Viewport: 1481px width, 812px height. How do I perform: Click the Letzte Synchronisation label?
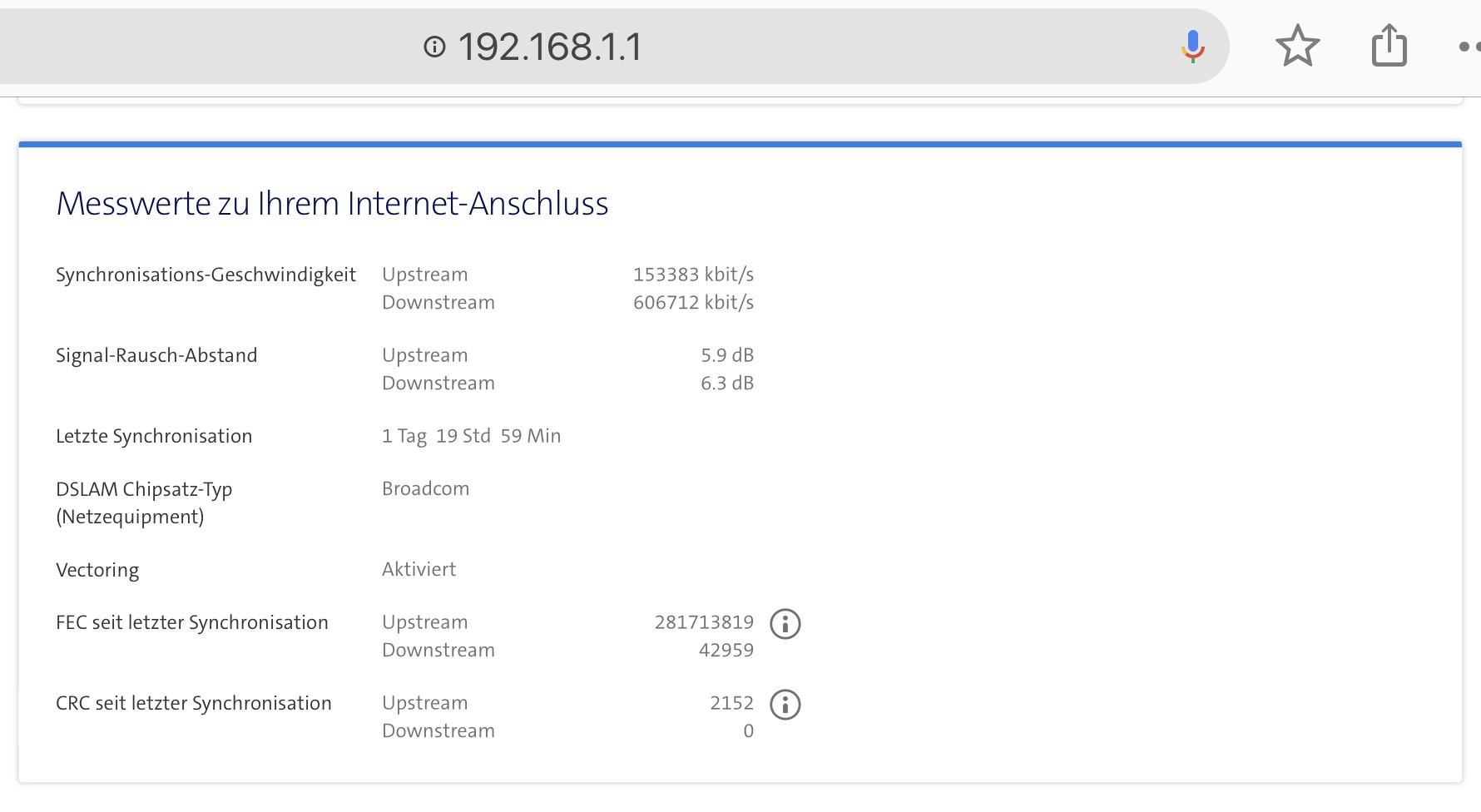pyautogui.click(x=154, y=436)
